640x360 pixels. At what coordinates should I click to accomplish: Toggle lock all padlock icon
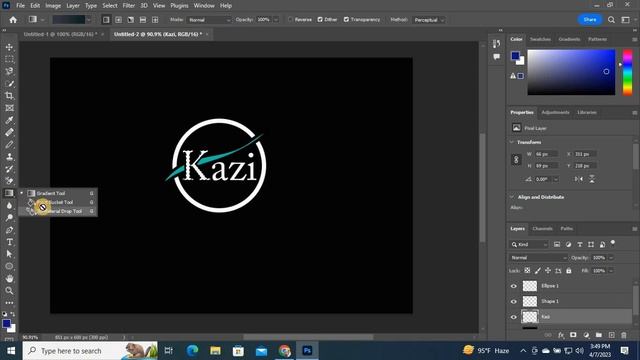(x=569, y=271)
